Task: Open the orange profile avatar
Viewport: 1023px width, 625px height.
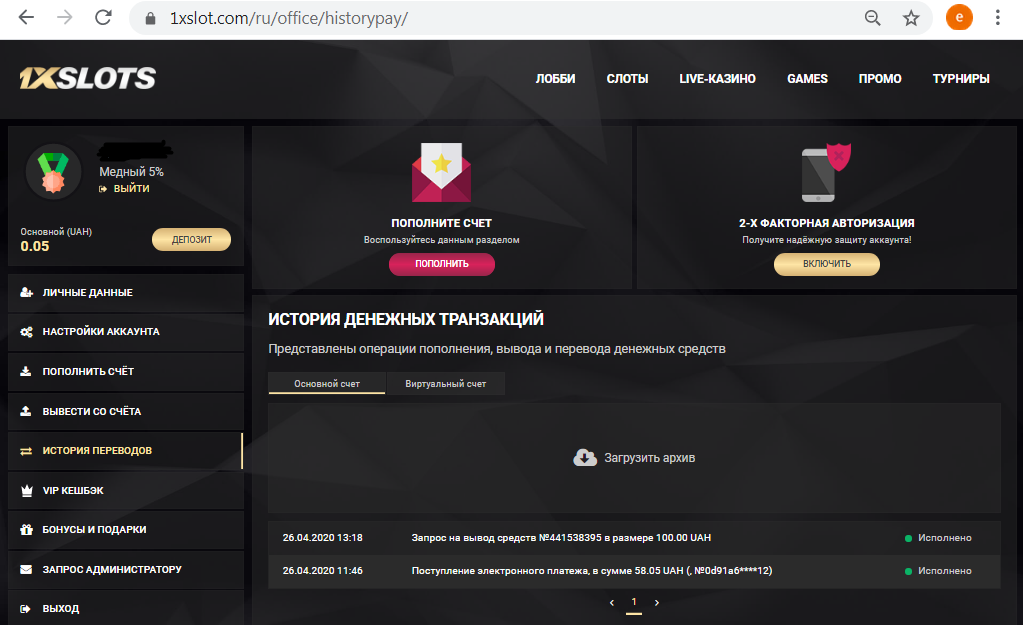Action: pos(959,18)
